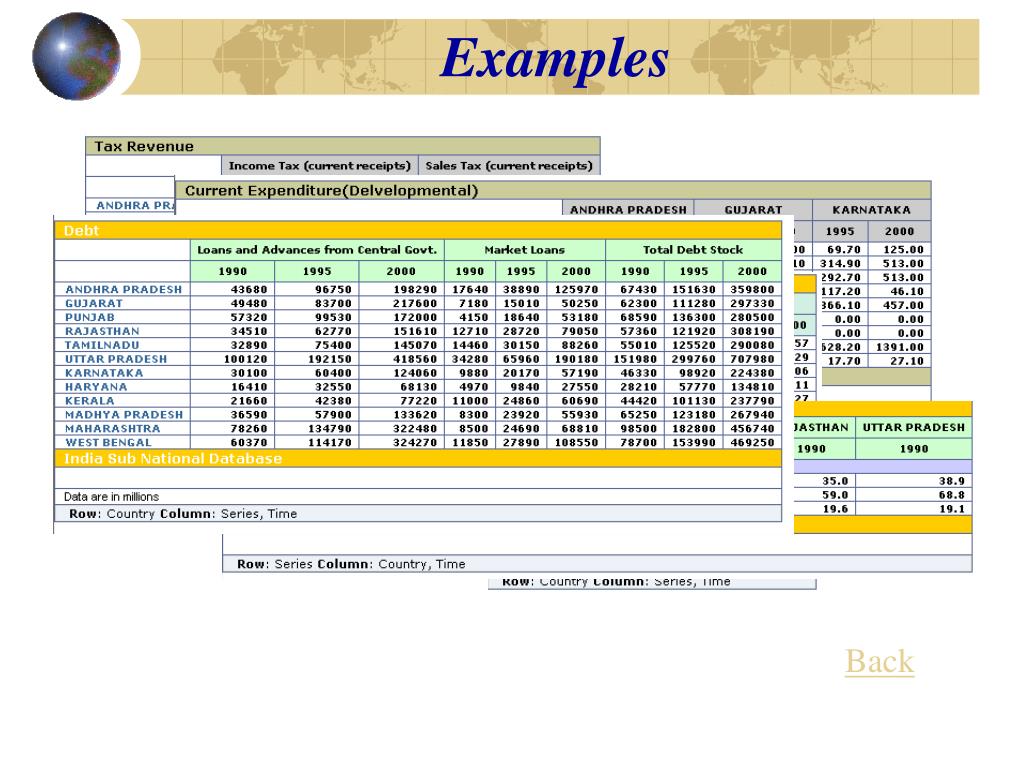Click UTTAR PRADESH header in right-hand table

click(x=914, y=427)
